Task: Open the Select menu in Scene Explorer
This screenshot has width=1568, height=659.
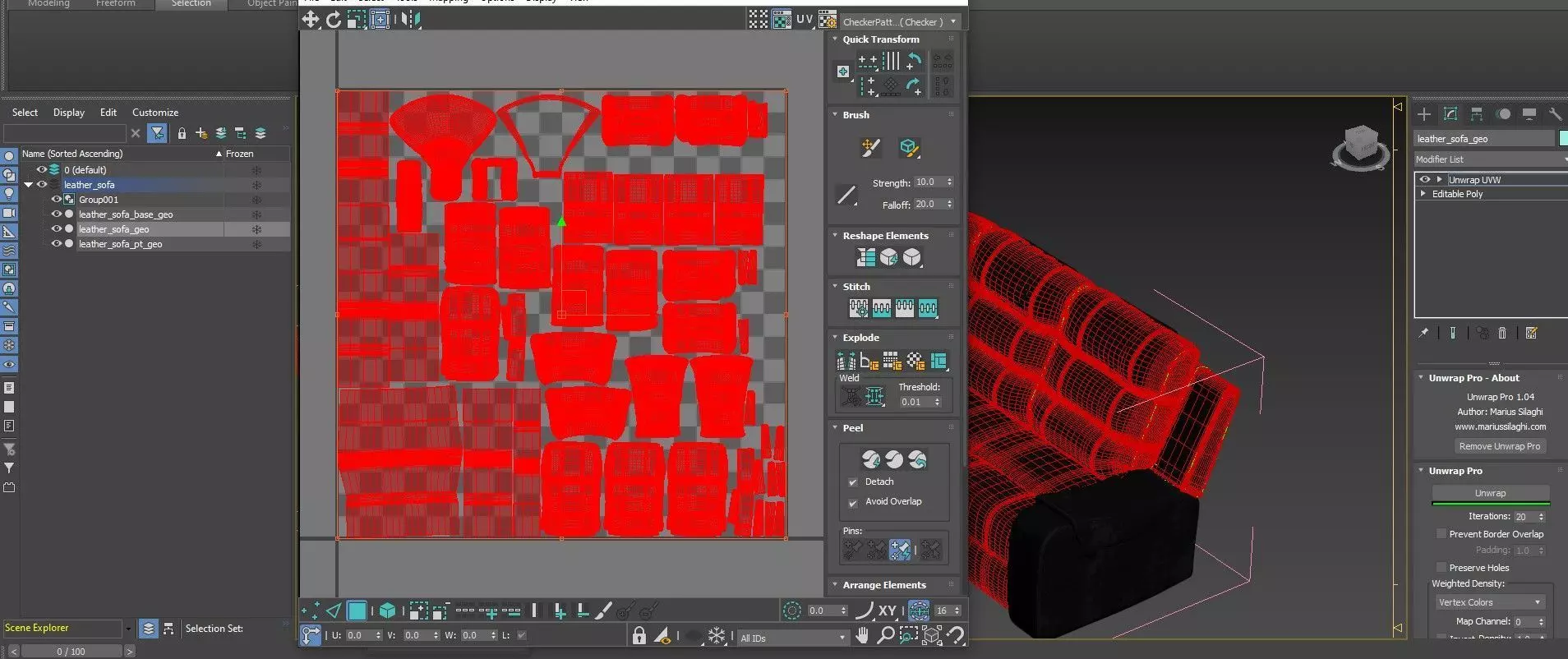Action: point(25,113)
